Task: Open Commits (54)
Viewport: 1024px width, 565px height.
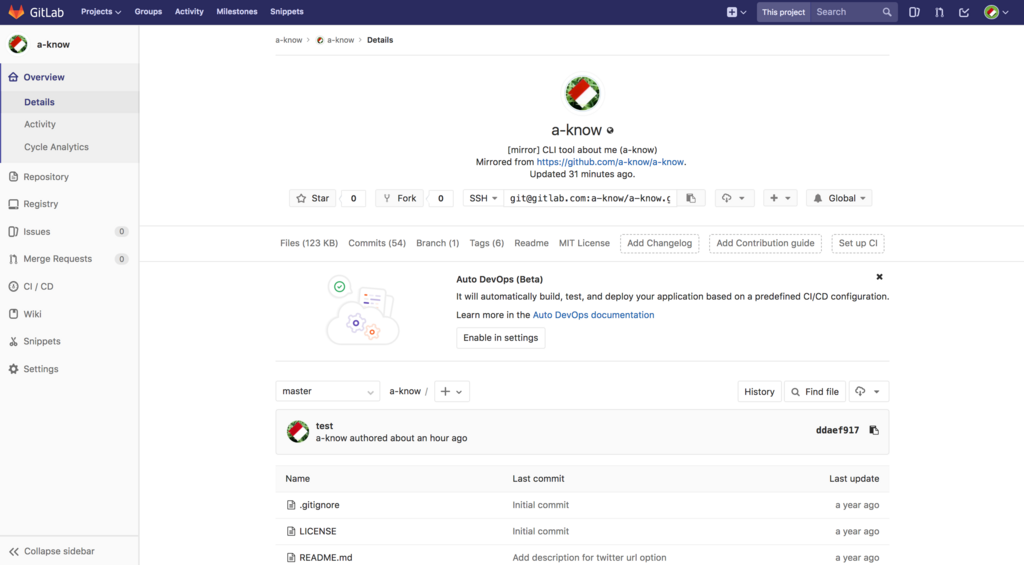Action: tap(377, 243)
